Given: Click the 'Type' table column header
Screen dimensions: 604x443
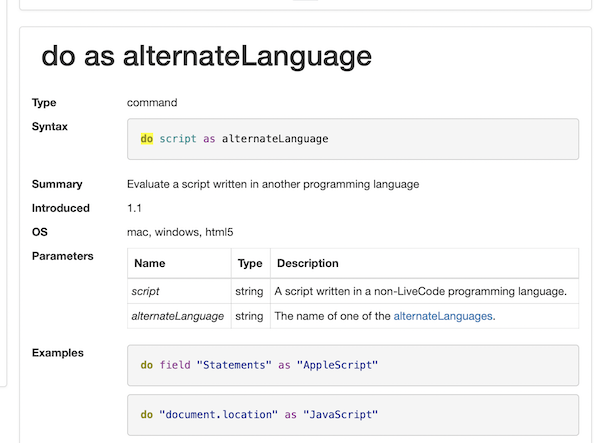Looking at the screenshot, I should pos(249,264).
